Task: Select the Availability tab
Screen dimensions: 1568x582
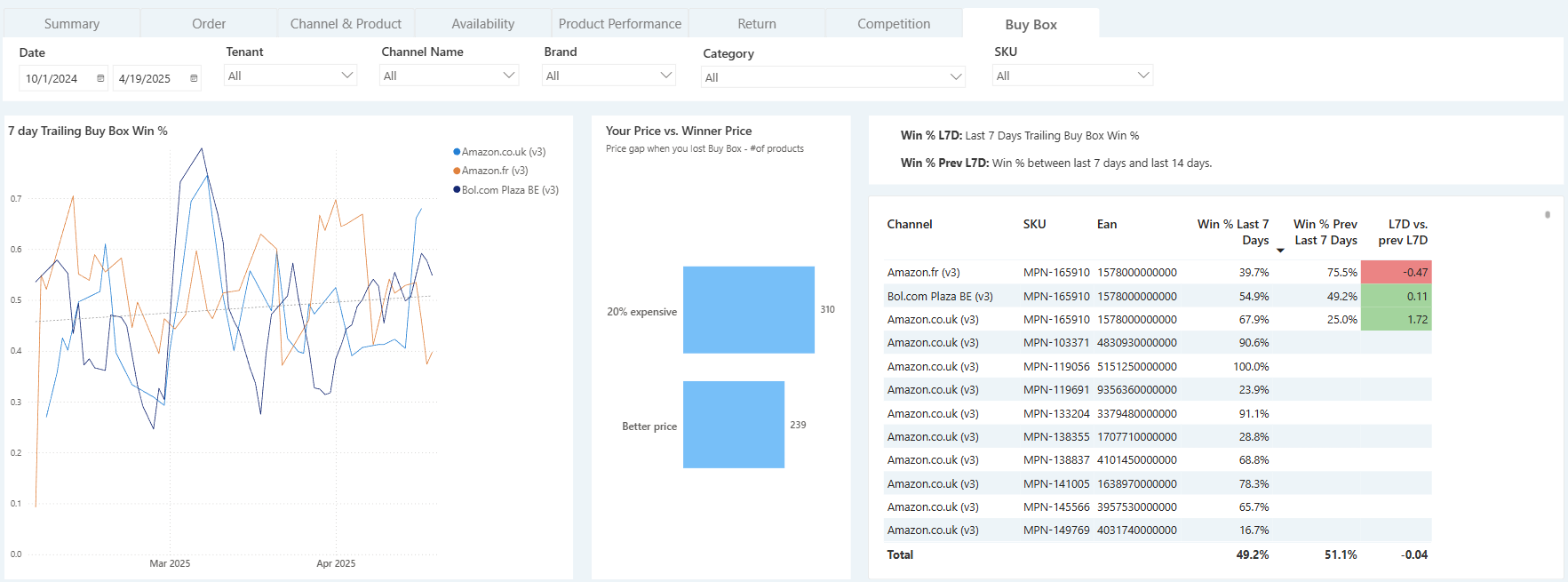Action: (x=482, y=24)
